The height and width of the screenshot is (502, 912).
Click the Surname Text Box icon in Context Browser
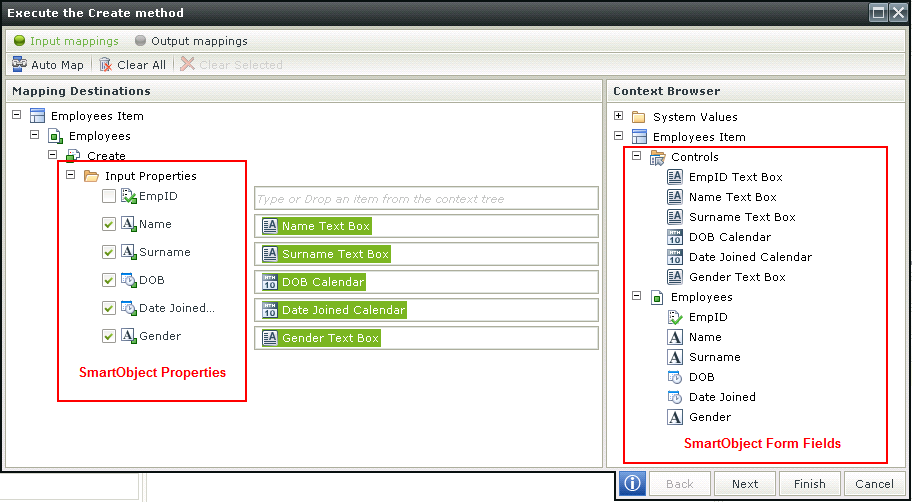[675, 217]
